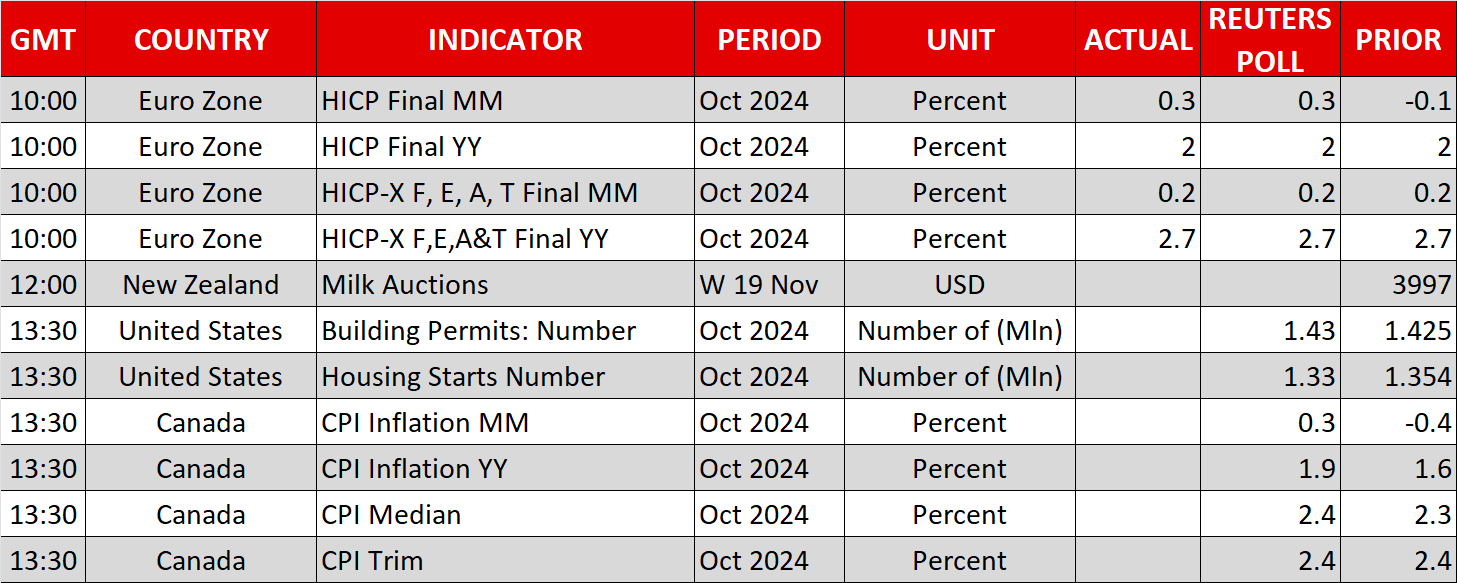Select the W 19 Nov period cell

point(759,285)
